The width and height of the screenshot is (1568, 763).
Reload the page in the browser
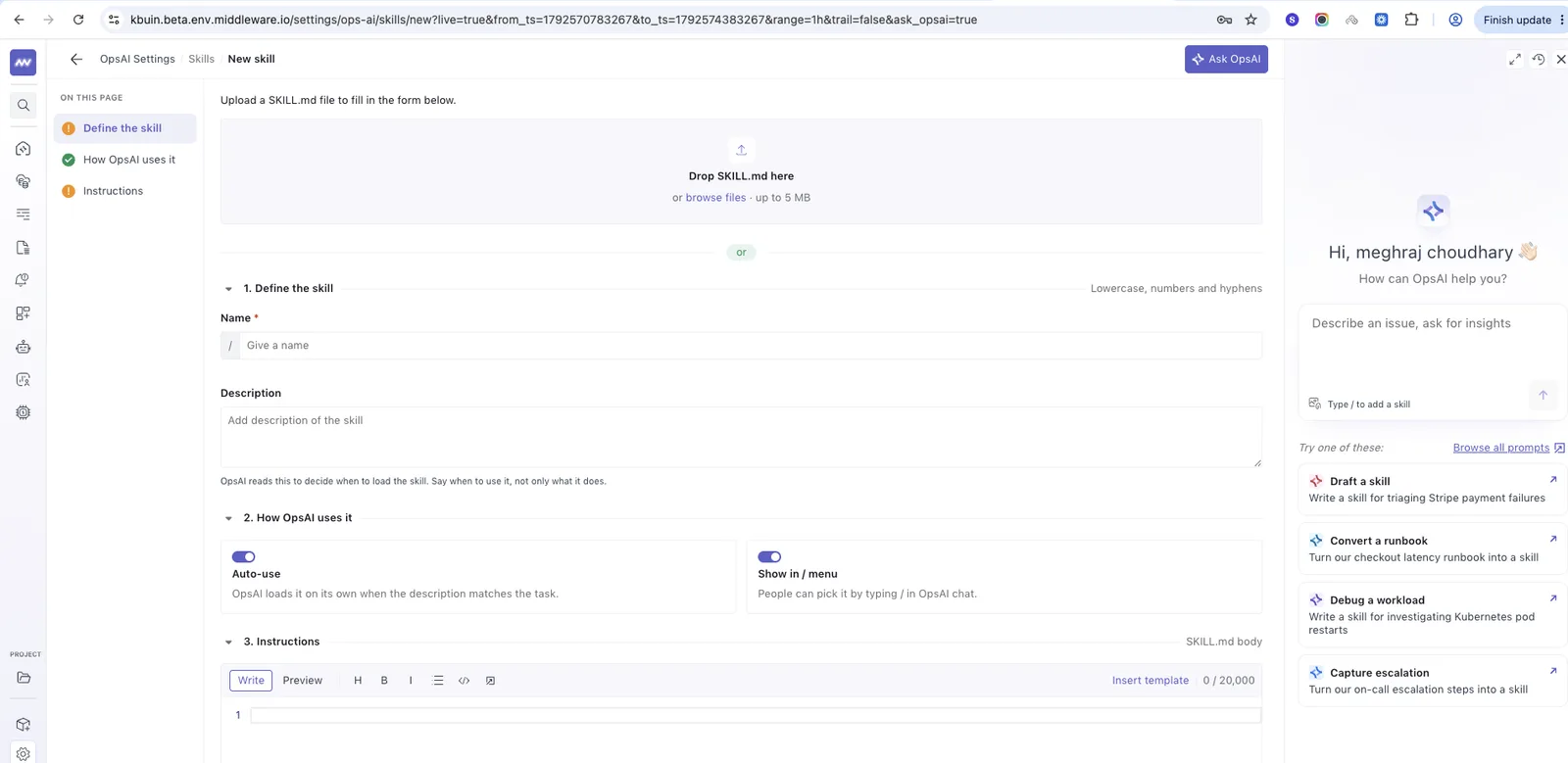[78, 20]
